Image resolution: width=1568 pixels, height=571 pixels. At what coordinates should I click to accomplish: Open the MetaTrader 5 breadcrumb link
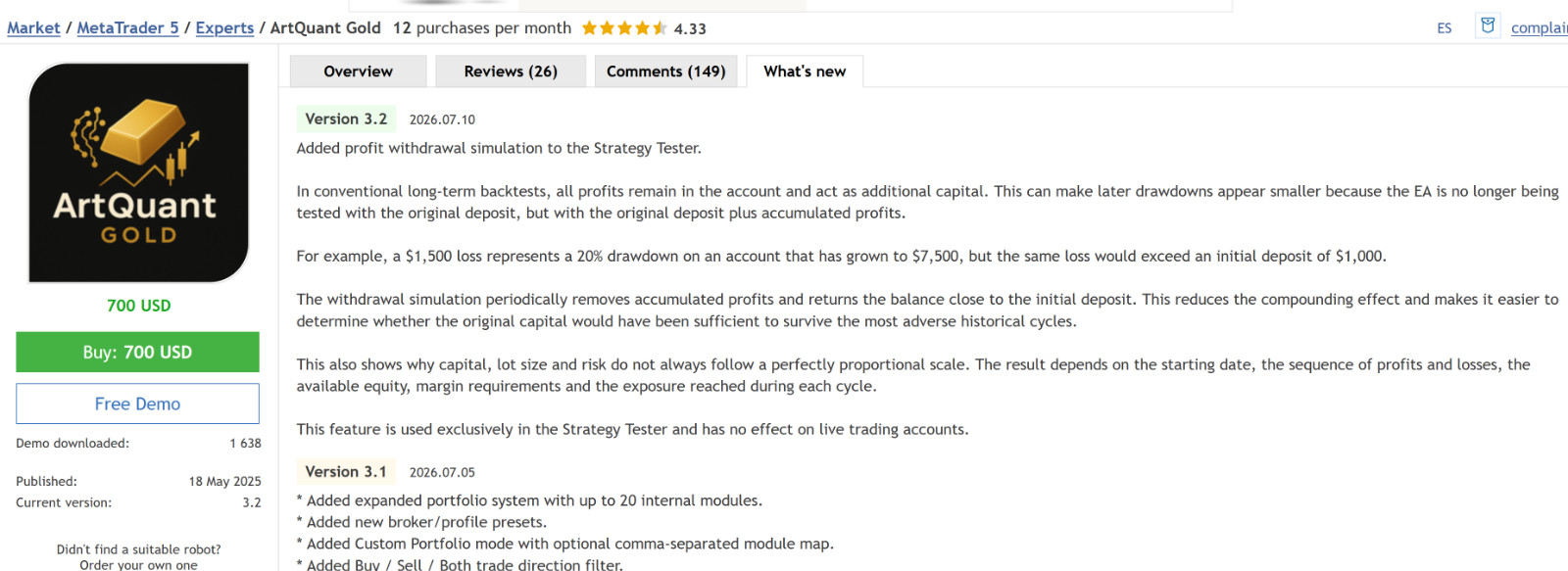click(x=127, y=28)
